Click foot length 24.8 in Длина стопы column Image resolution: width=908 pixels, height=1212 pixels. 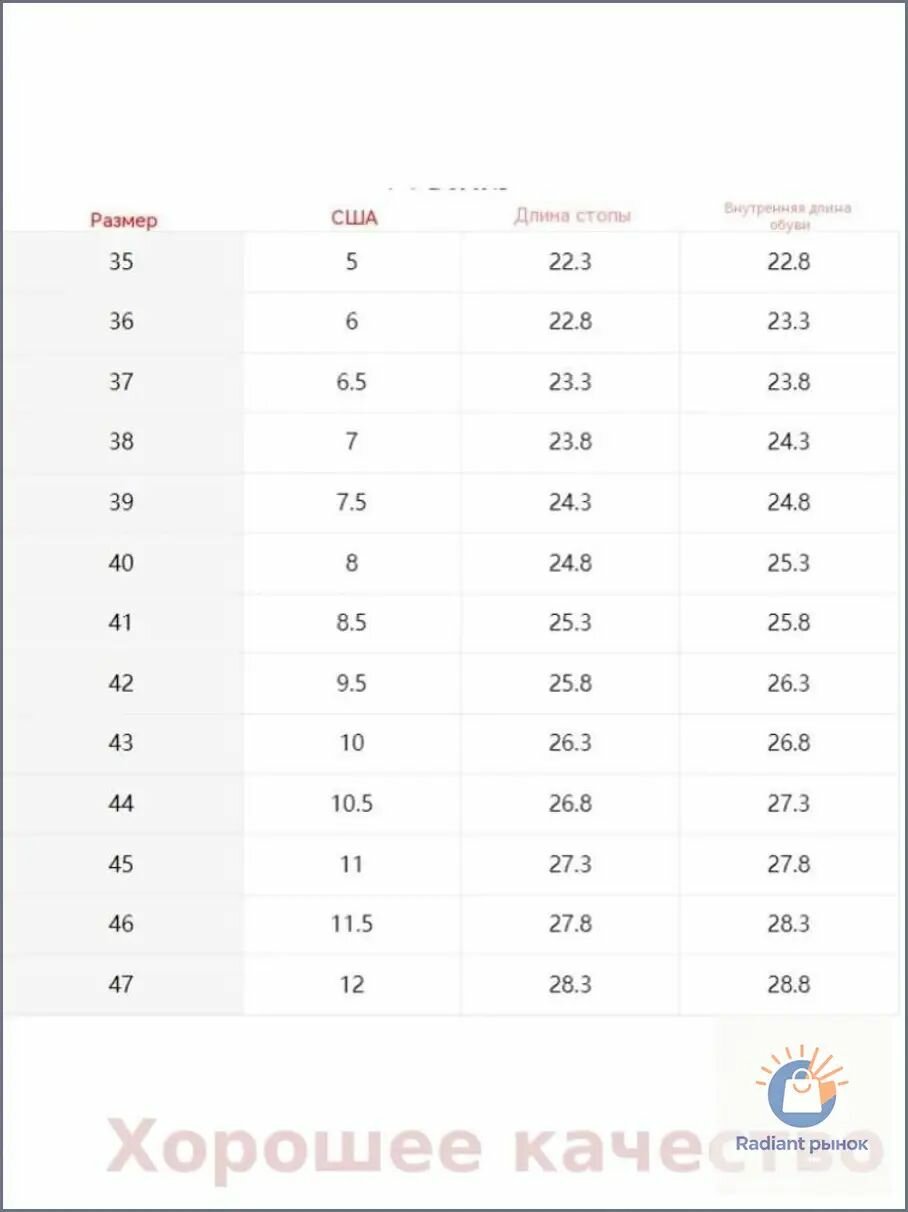tap(570, 563)
